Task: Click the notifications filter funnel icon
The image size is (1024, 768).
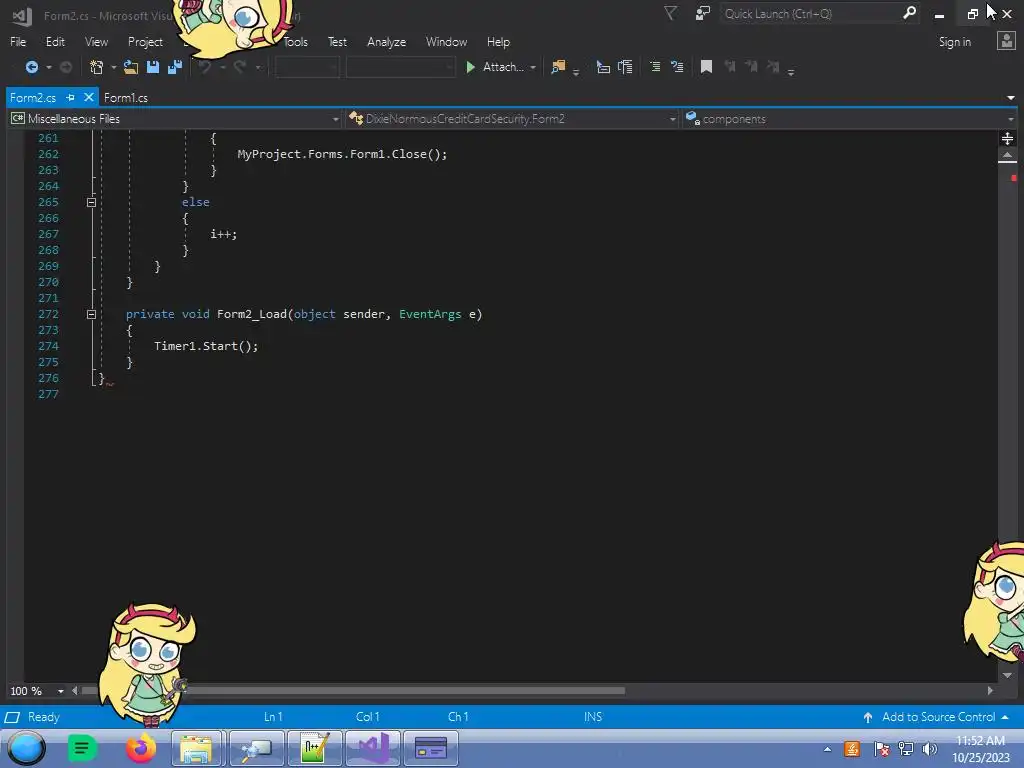Action: (x=670, y=13)
